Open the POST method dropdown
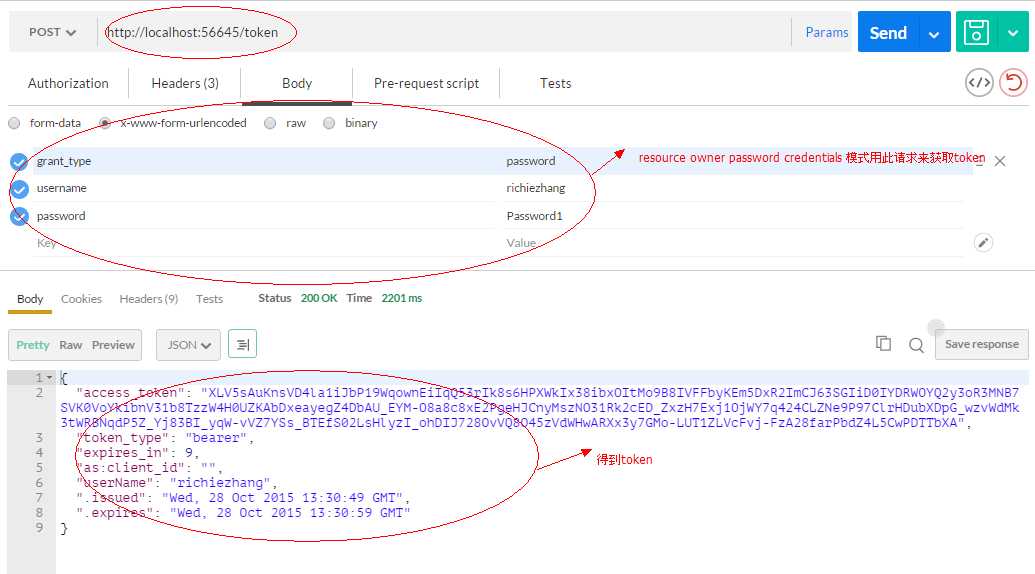Viewport: 1035px width, 574px height. tap(52, 32)
